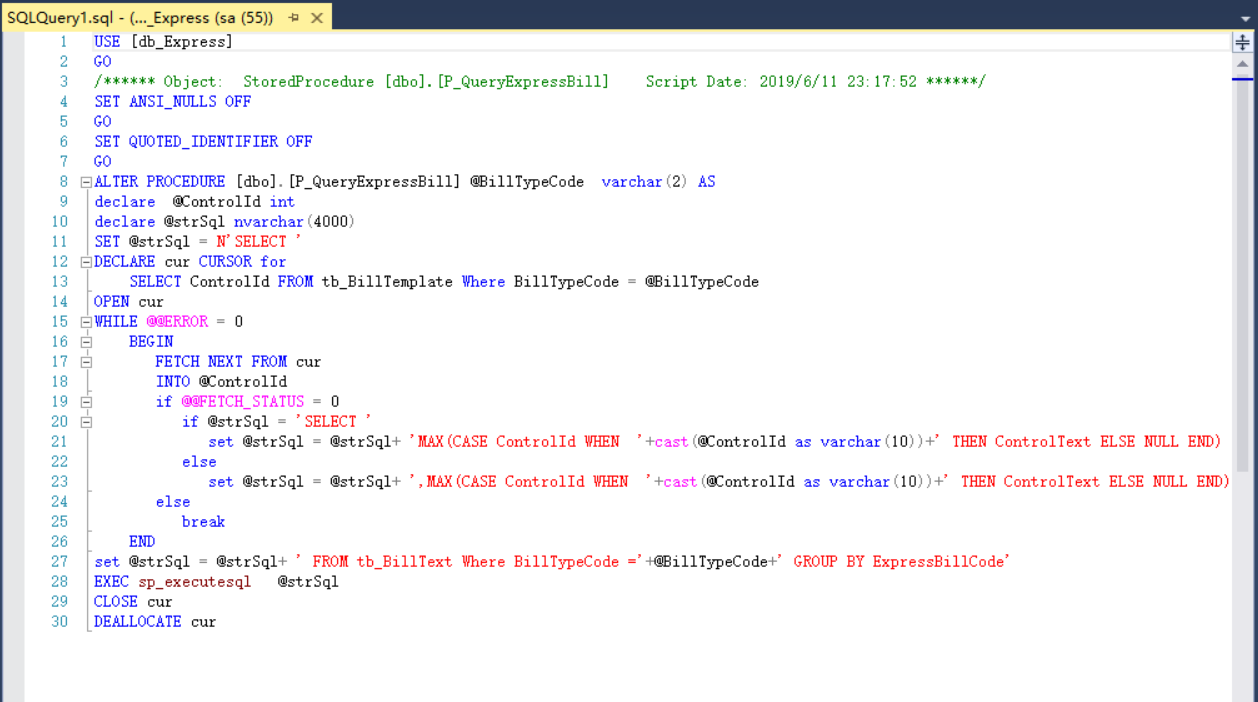Click the SET QUOTED_IDENTIFIER OFF statement
The width and height of the screenshot is (1258, 702).
[203, 142]
